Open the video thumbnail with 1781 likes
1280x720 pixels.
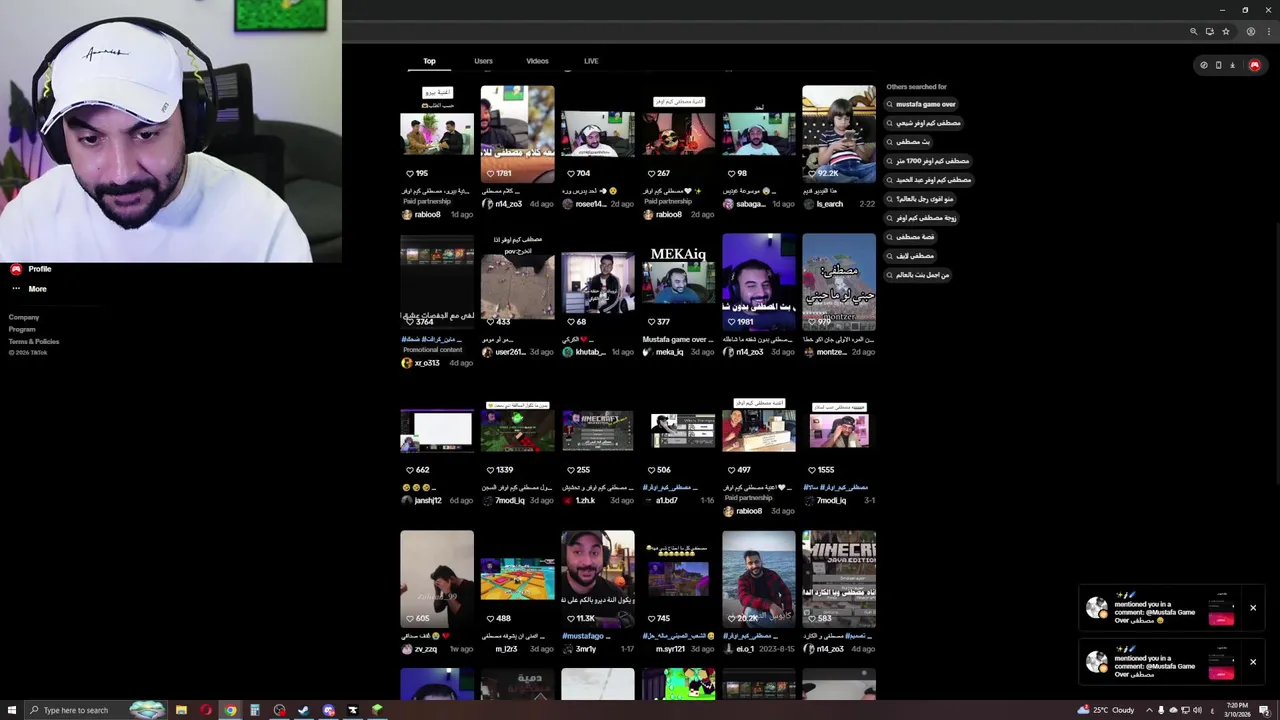point(517,134)
